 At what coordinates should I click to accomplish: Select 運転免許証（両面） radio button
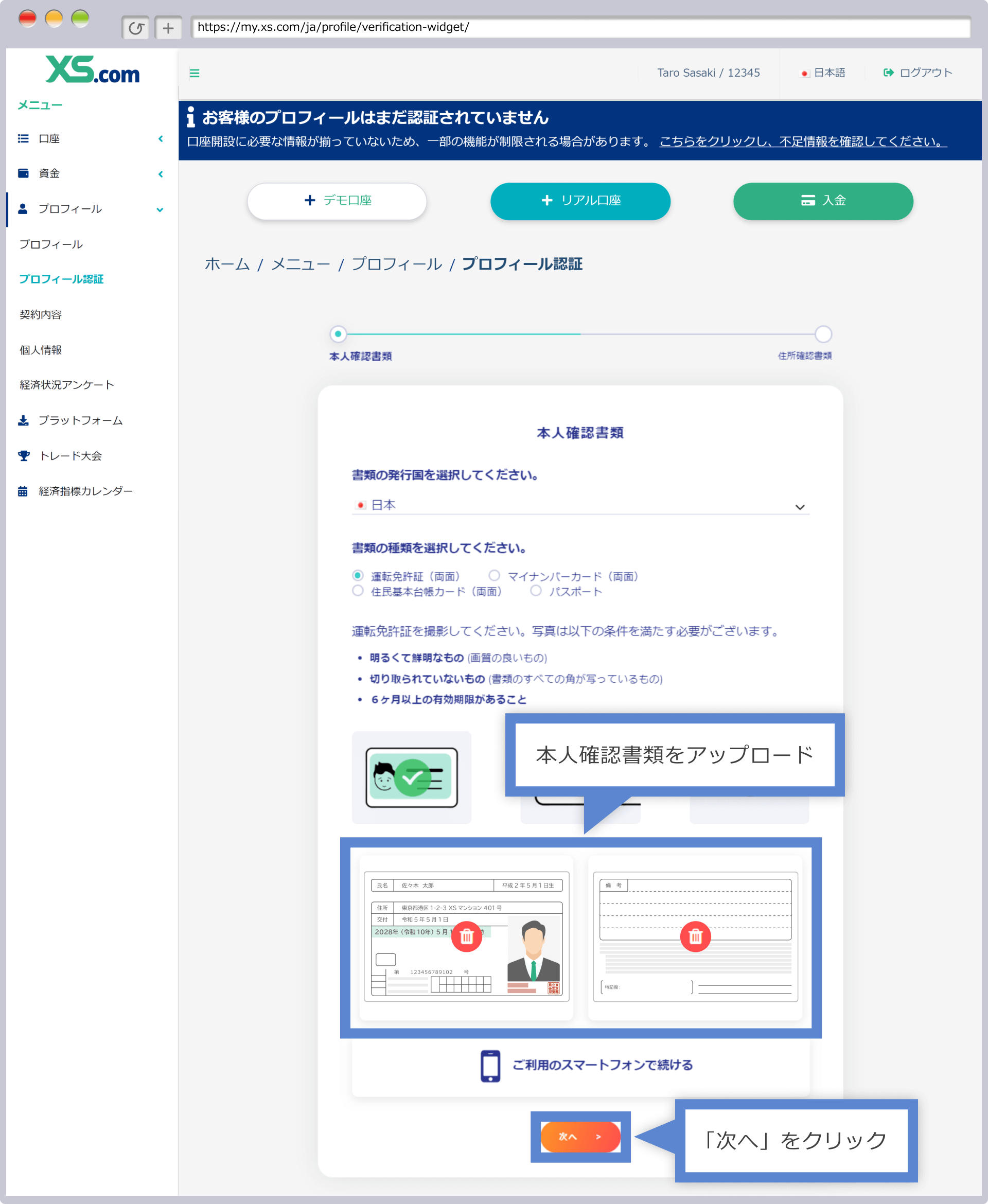(358, 575)
